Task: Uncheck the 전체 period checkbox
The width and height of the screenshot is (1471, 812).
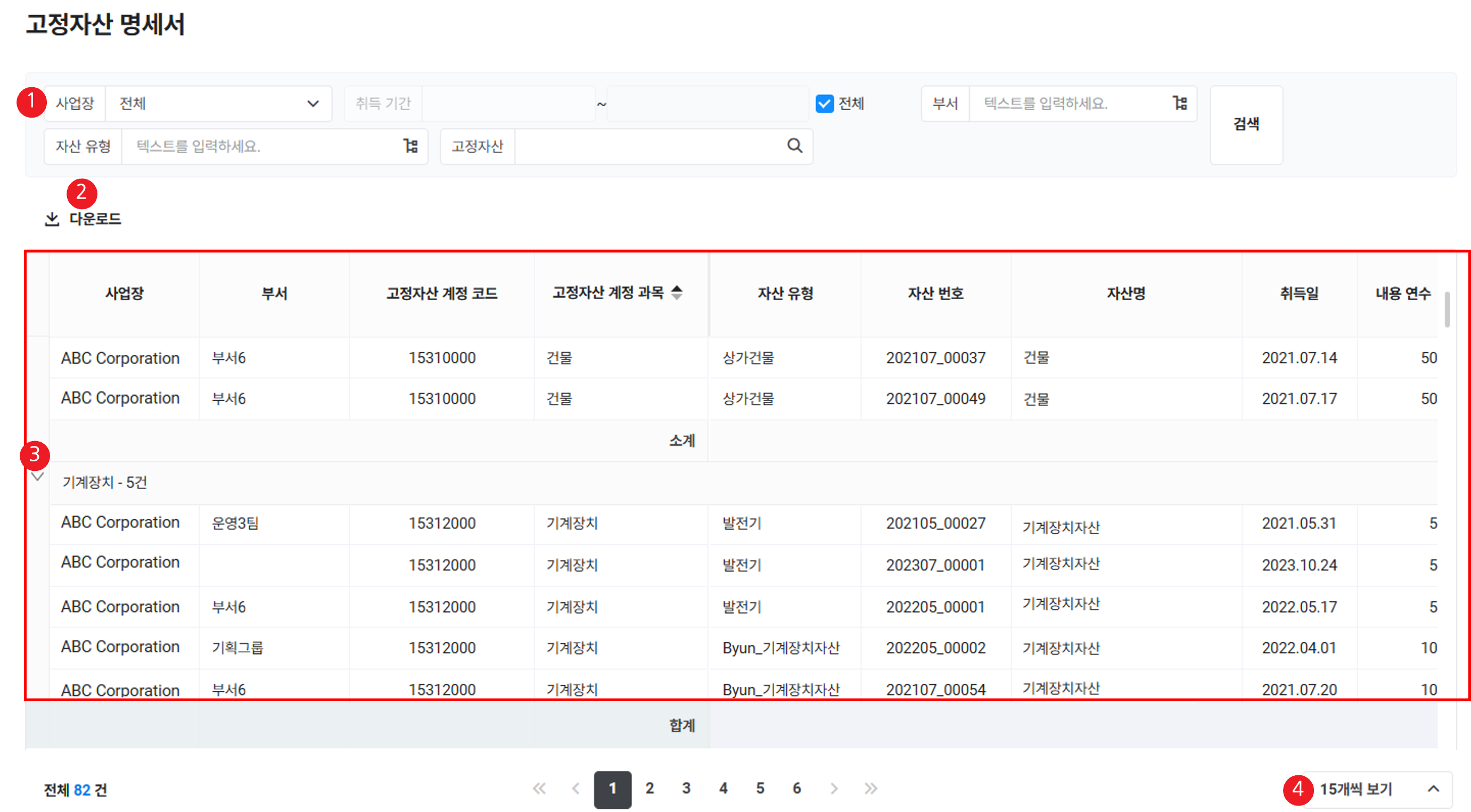Action: tap(824, 104)
